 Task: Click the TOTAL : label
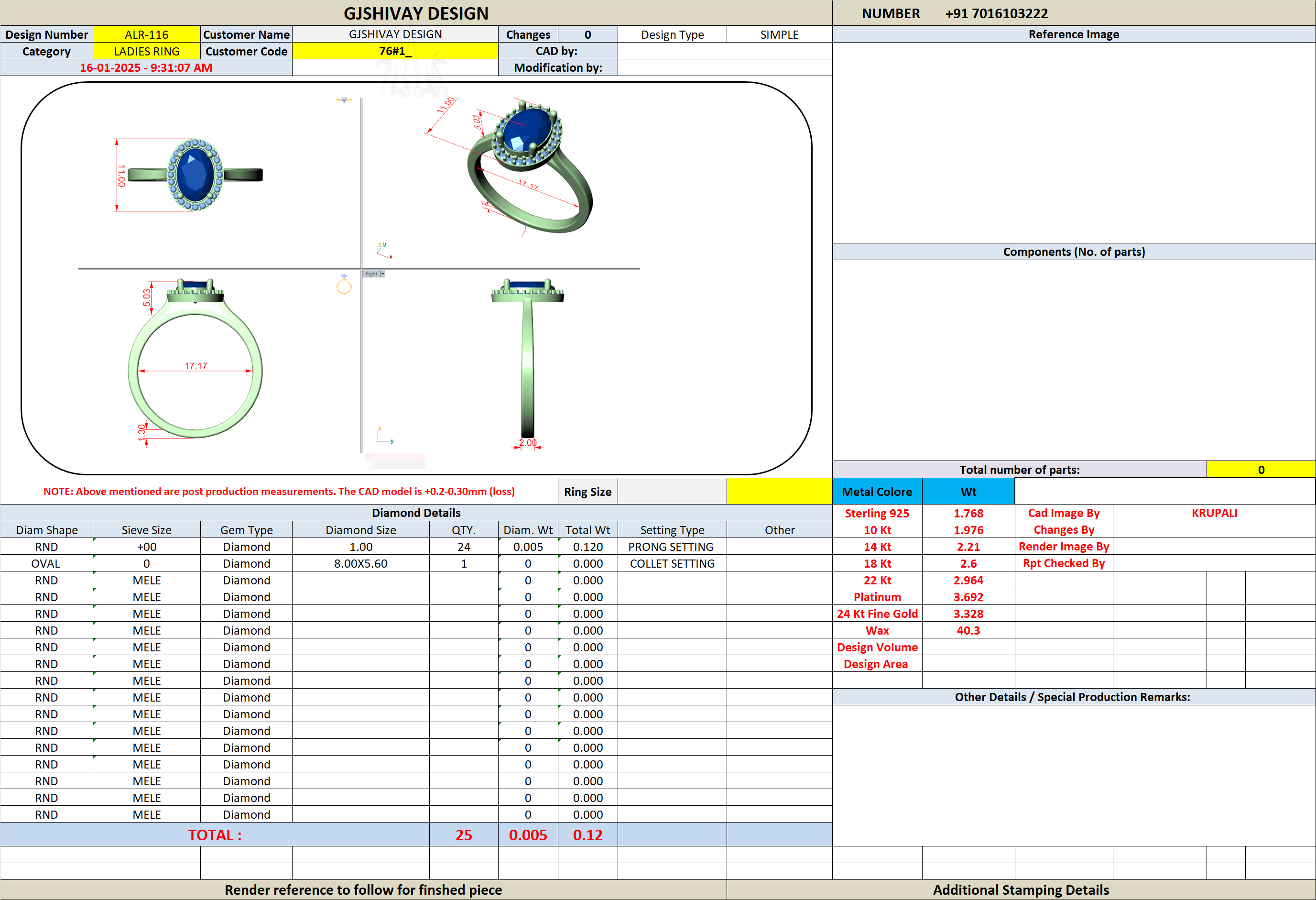coord(215,834)
